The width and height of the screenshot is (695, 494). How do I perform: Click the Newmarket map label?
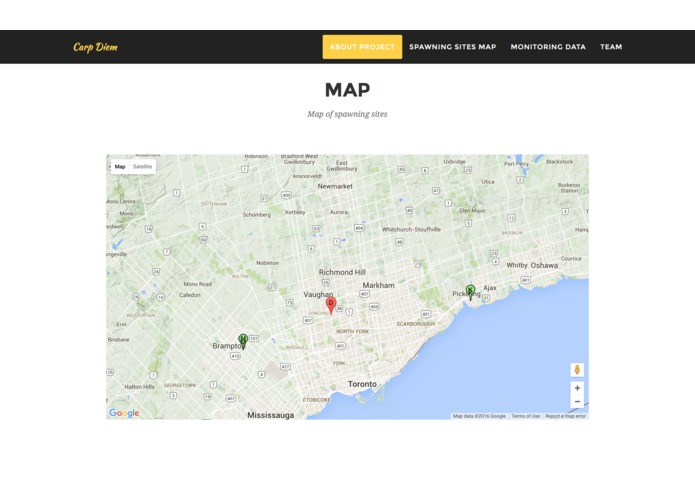coord(335,187)
